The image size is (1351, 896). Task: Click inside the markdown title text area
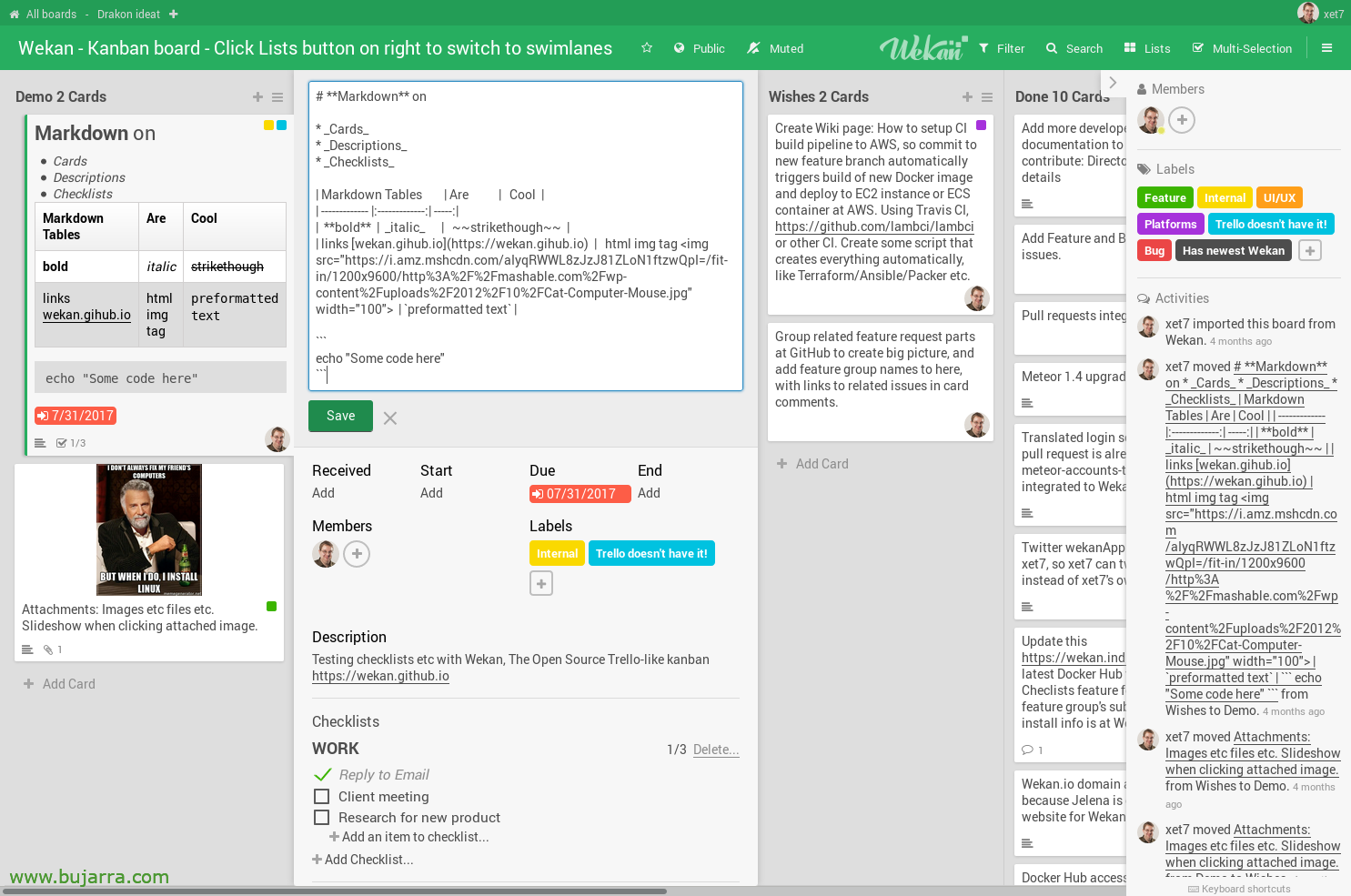[526, 236]
